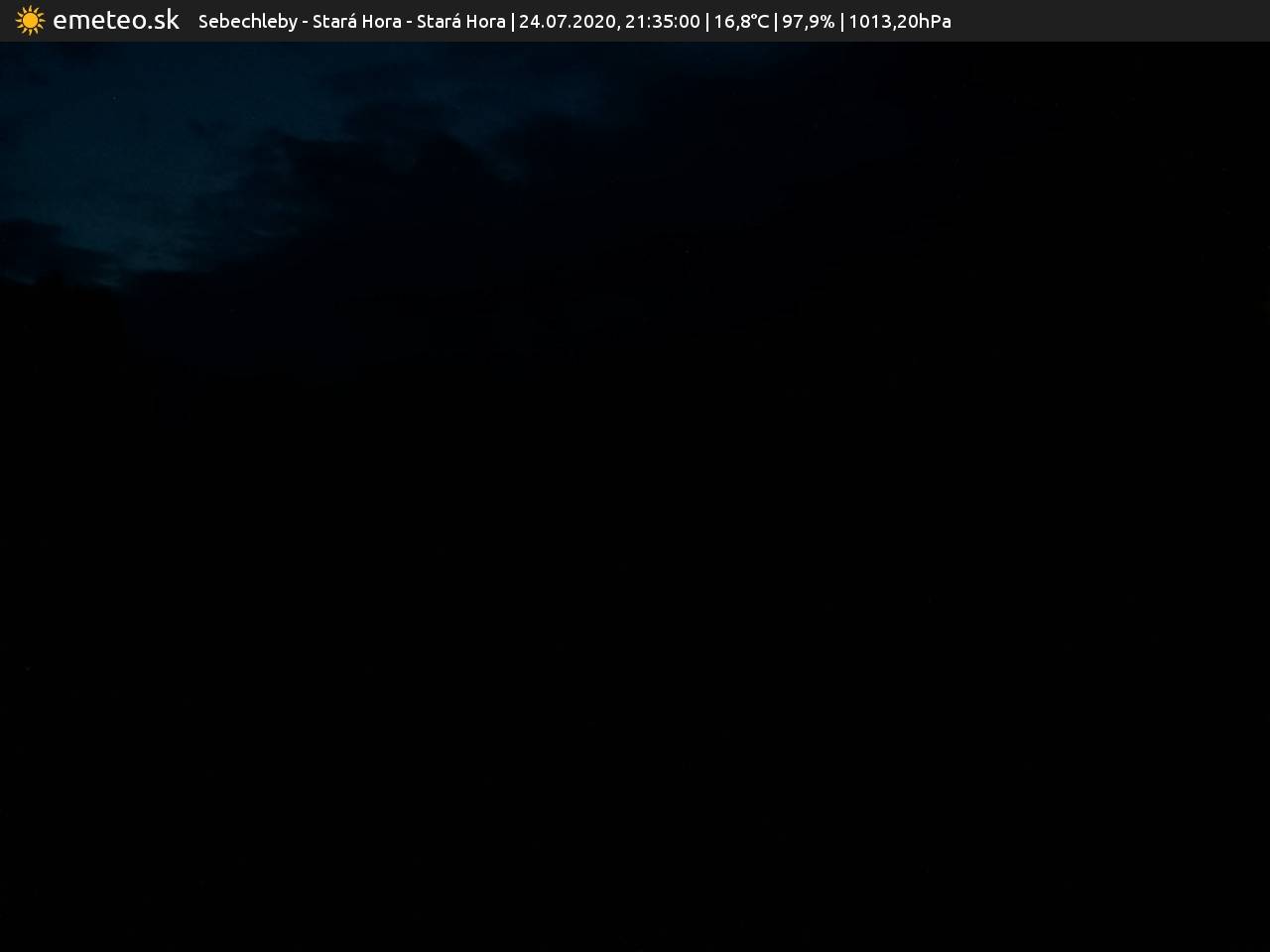Image resolution: width=1270 pixels, height=952 pixels.
Task: Click the word Sebechleby in the header
Action: [247, 22]
